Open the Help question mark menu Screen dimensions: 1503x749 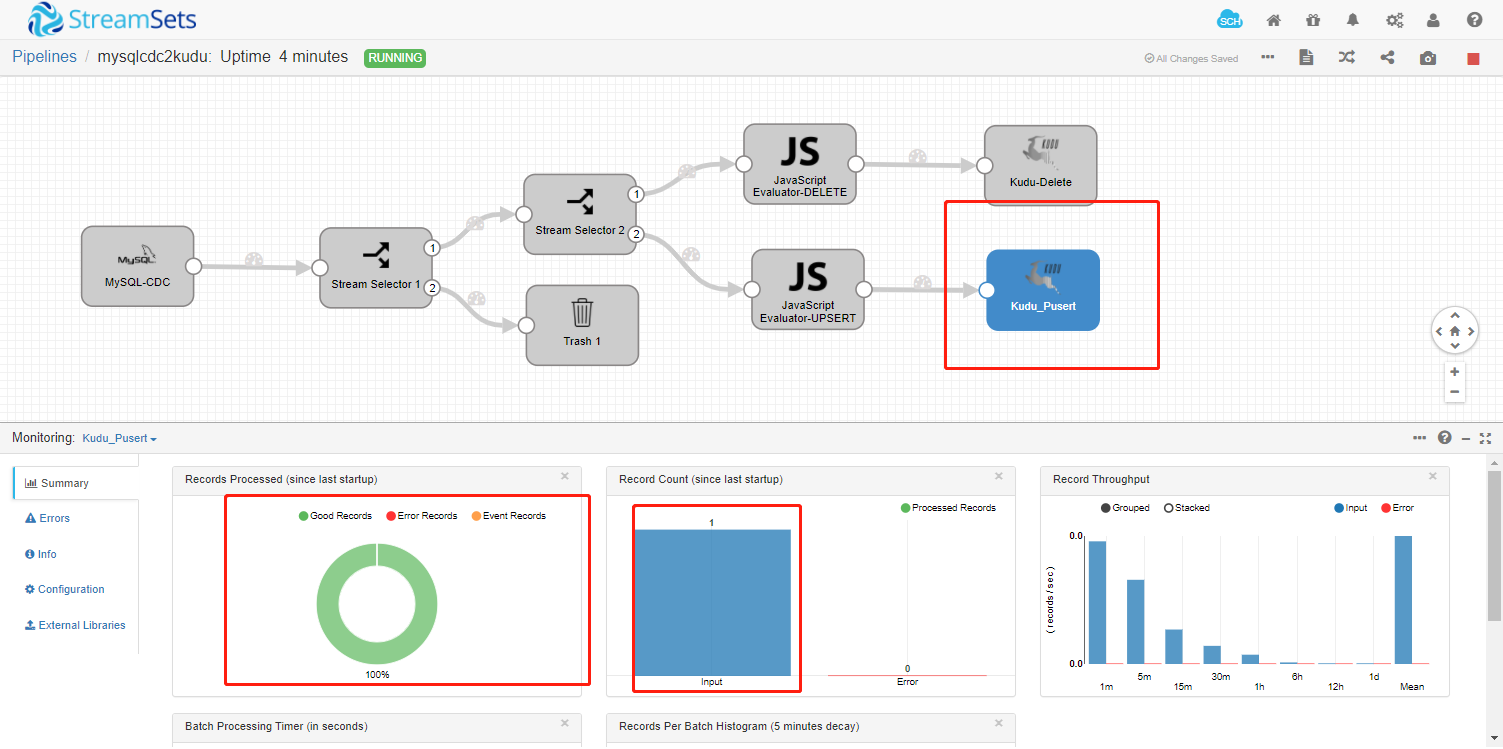coord(1475,20)
